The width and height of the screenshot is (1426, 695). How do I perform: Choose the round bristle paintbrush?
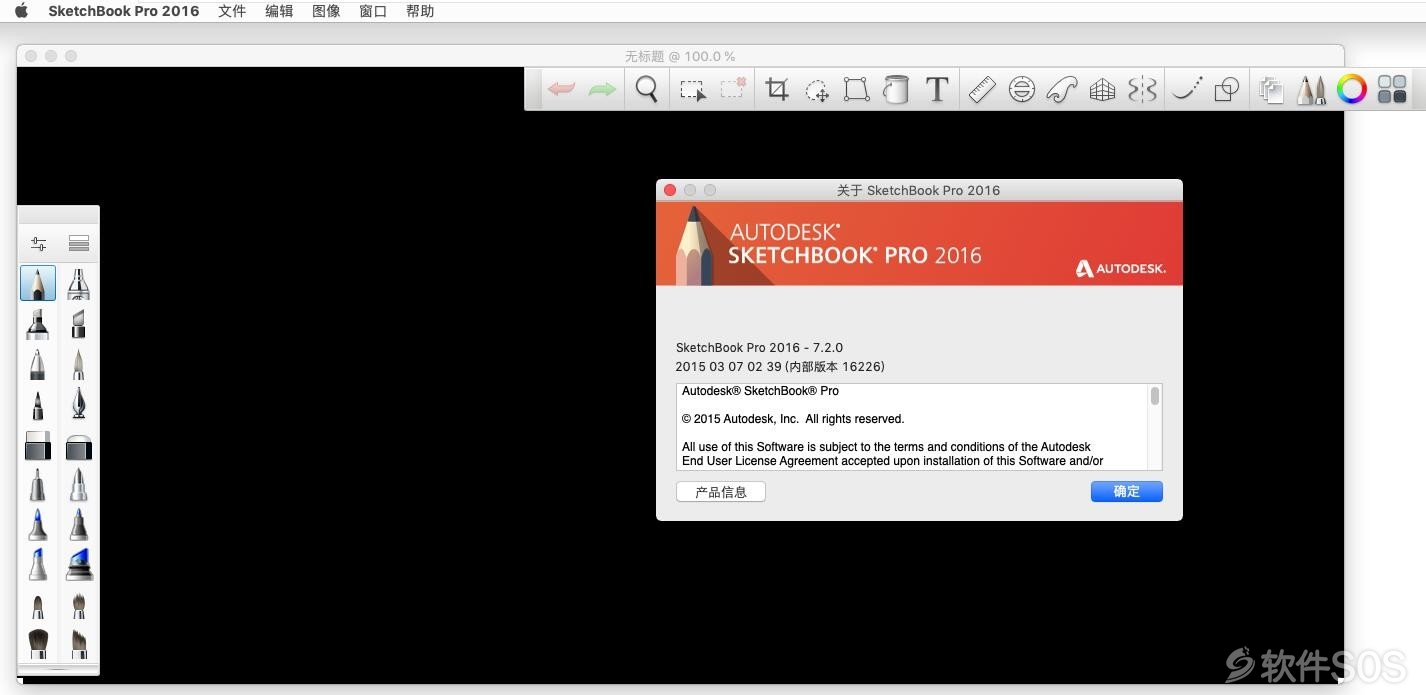tap(38, 641)
